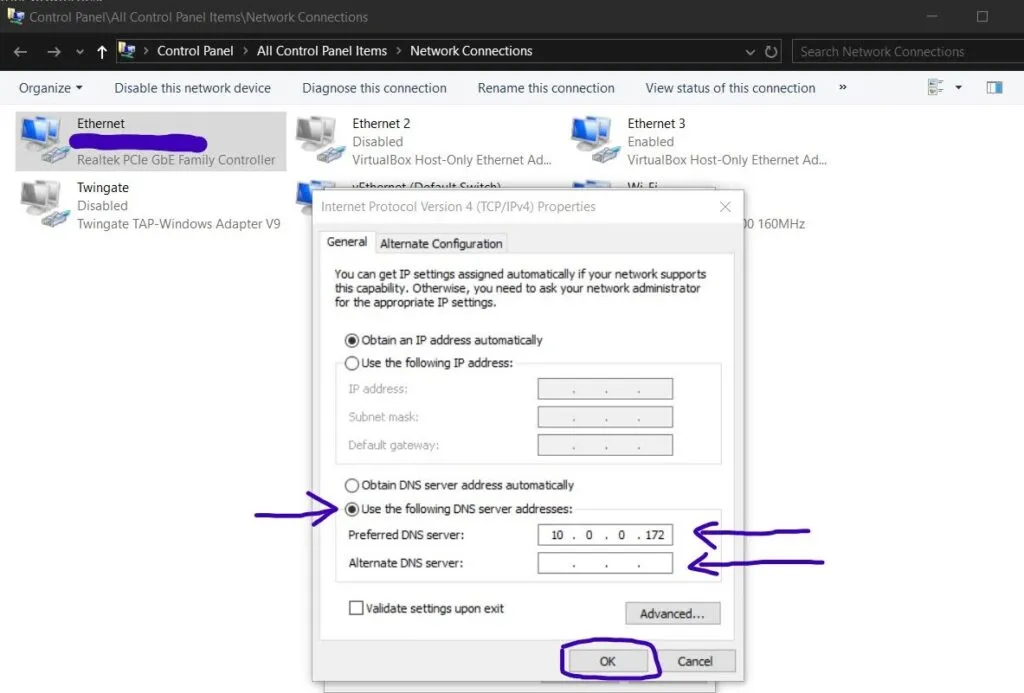This screenshot has height=693, width=1024.
Task: Click the up navigation arrow icon
Action: (101, 51)
